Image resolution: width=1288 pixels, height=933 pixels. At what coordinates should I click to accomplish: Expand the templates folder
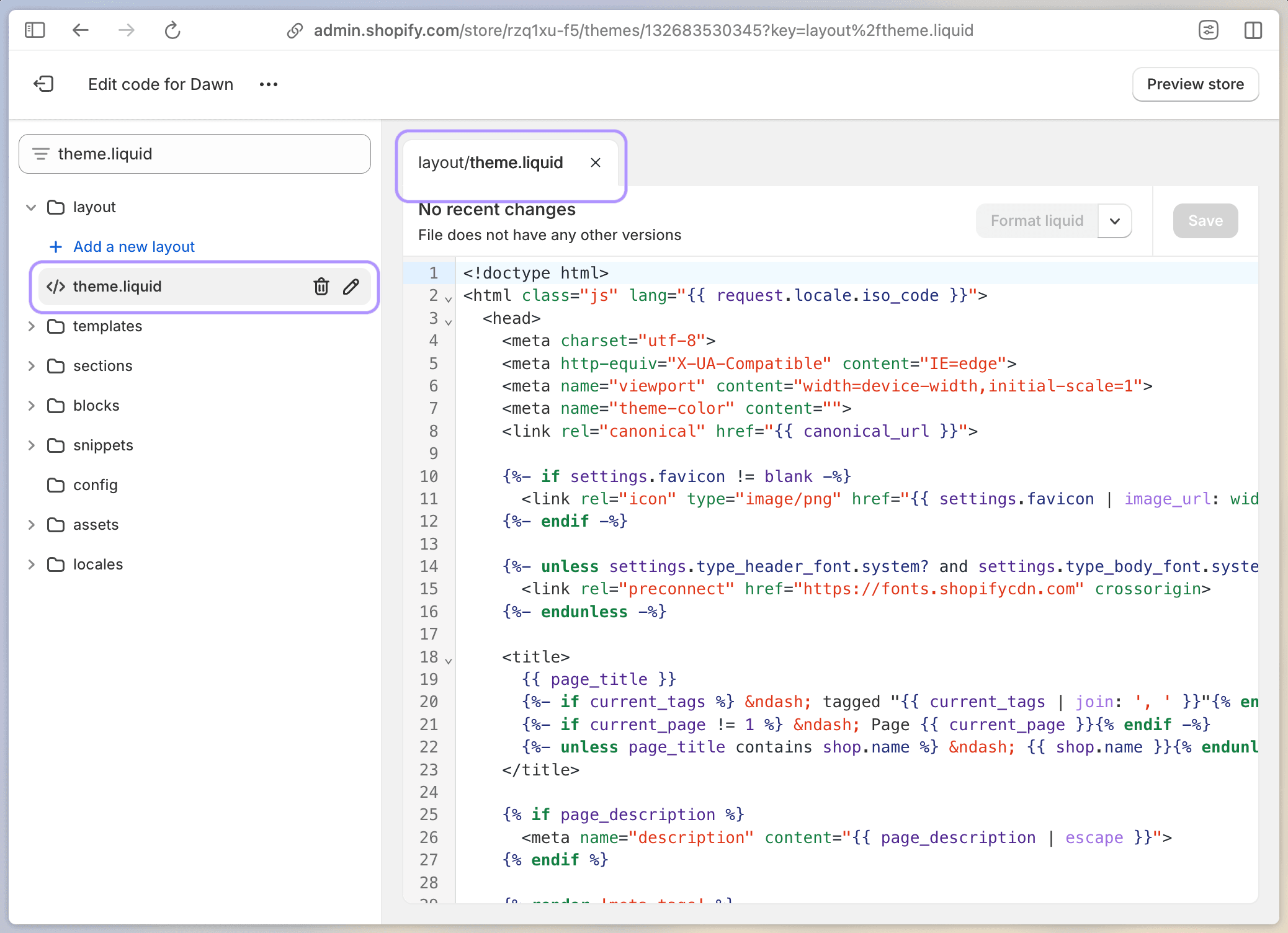click(31, 326)
